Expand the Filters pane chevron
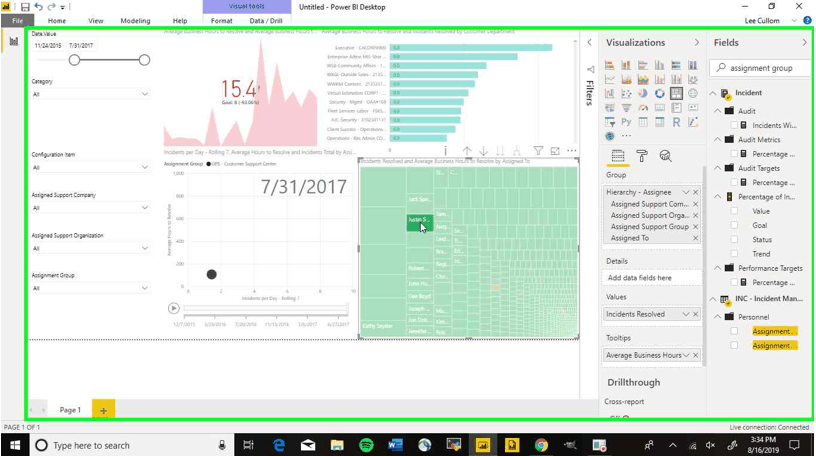The height and width of the screenshot is (457, 816). 590,43
